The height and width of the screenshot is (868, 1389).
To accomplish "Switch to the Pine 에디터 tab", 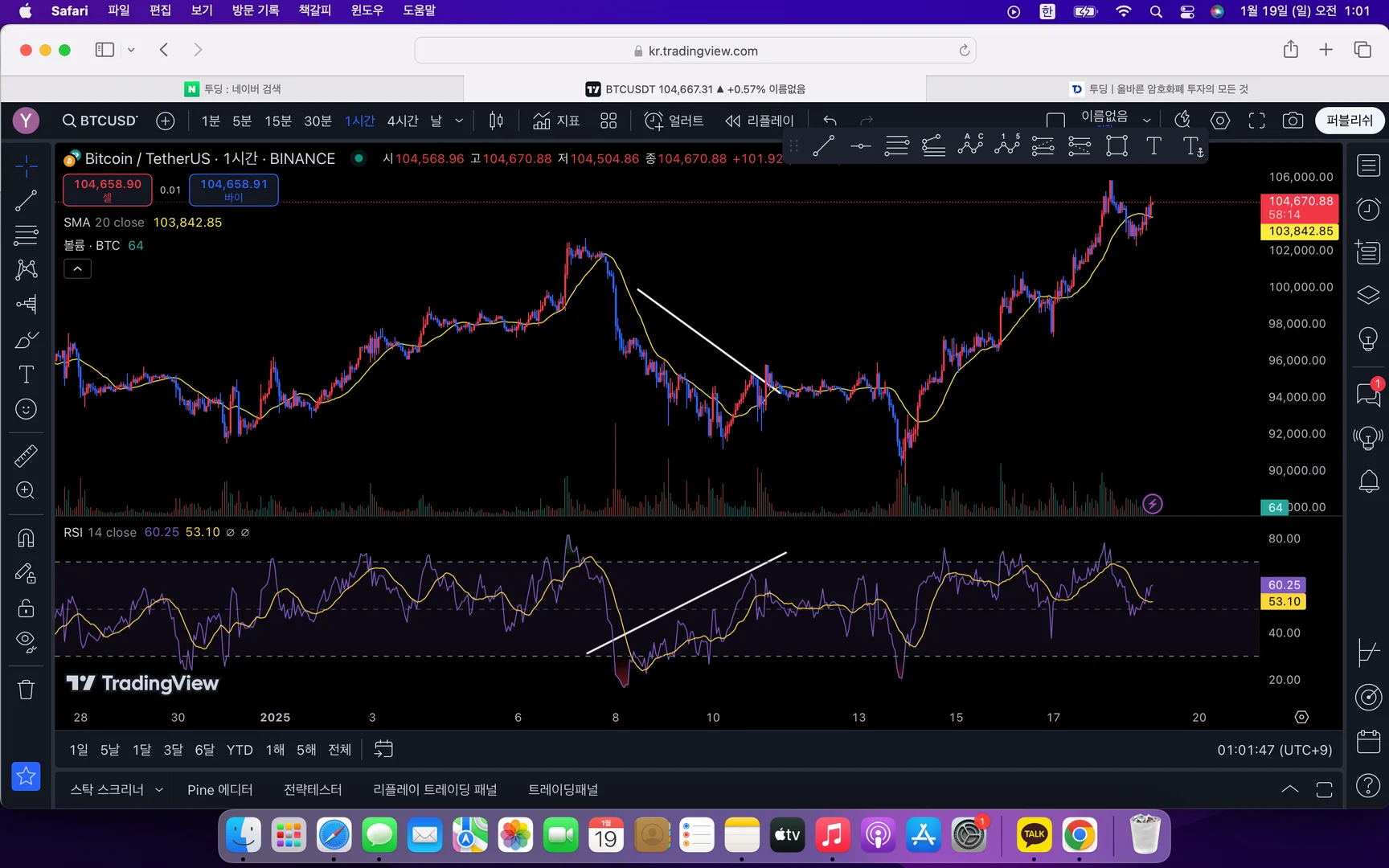I will coord(219,790).
